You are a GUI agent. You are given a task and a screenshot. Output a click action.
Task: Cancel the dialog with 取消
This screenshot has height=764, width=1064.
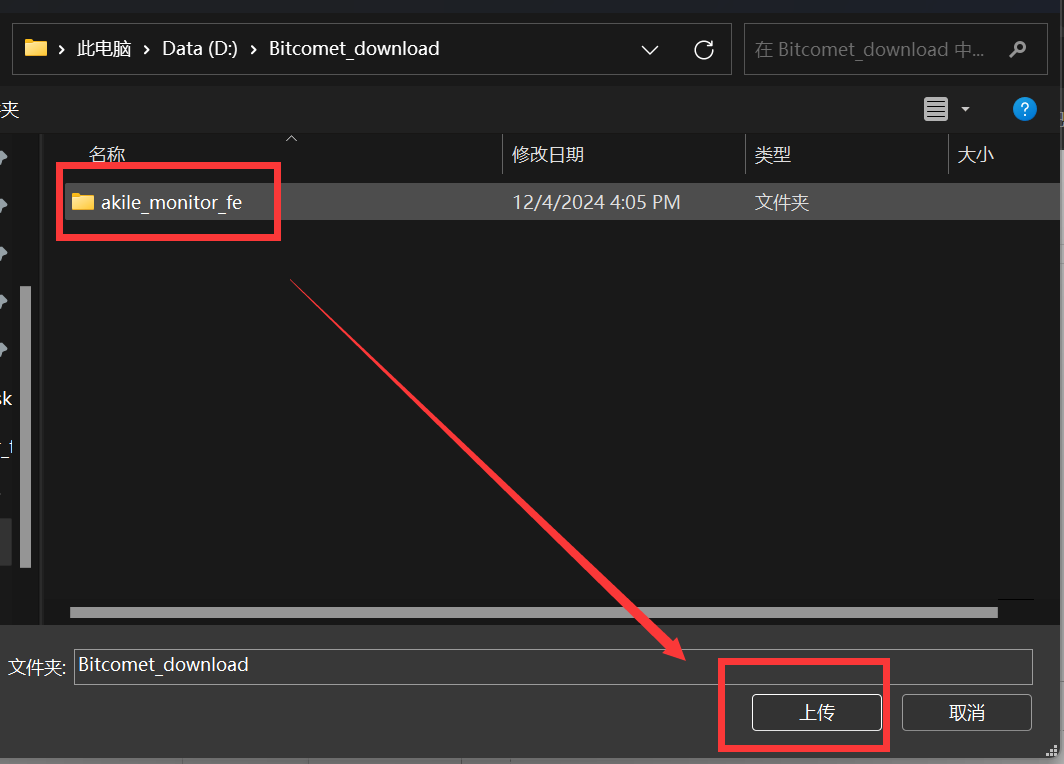point(966,712)
